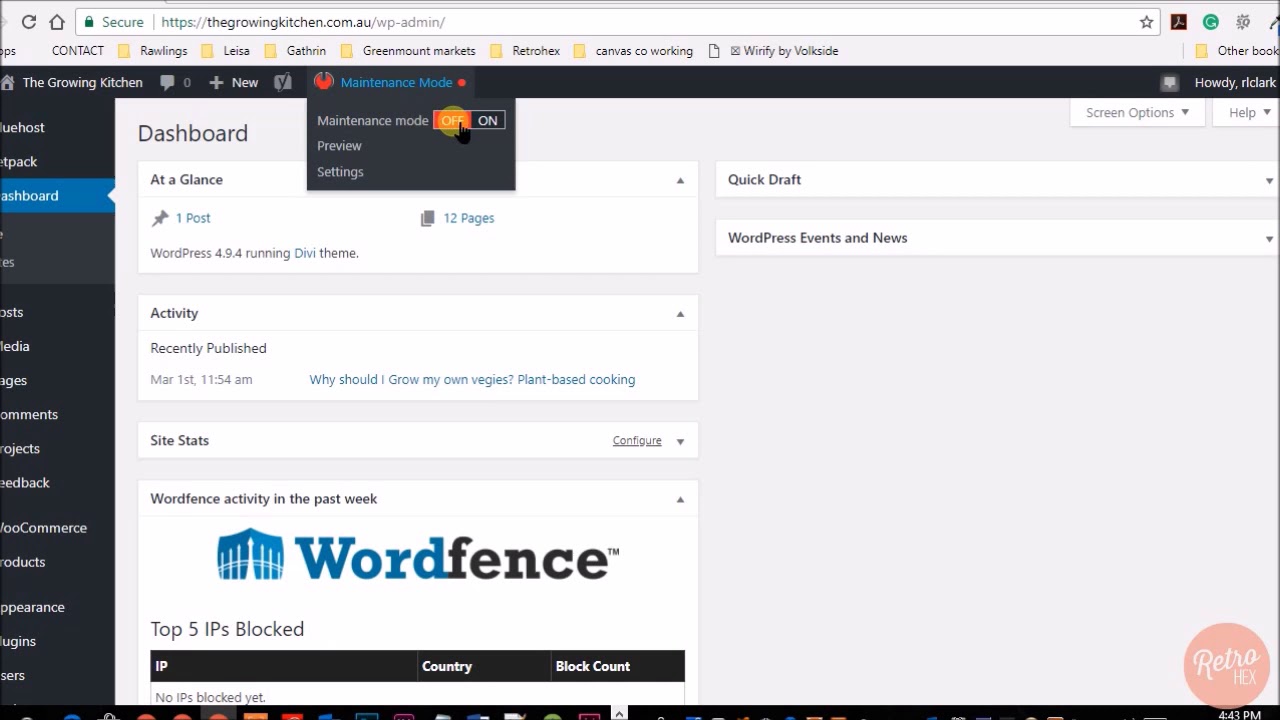Viewport: 1280px width, 720px height.
Task: Expand the Site Stats panel arrow
Action: point(680,441)
